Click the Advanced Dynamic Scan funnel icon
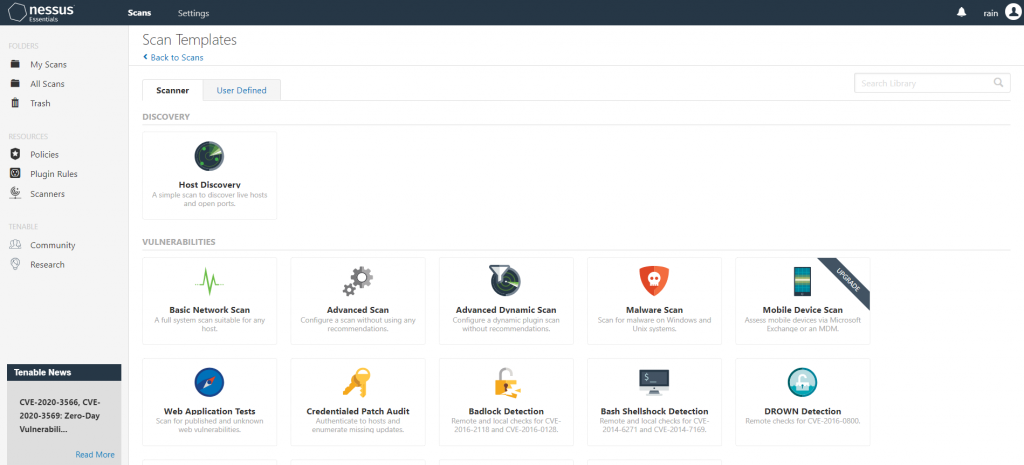 505,281
